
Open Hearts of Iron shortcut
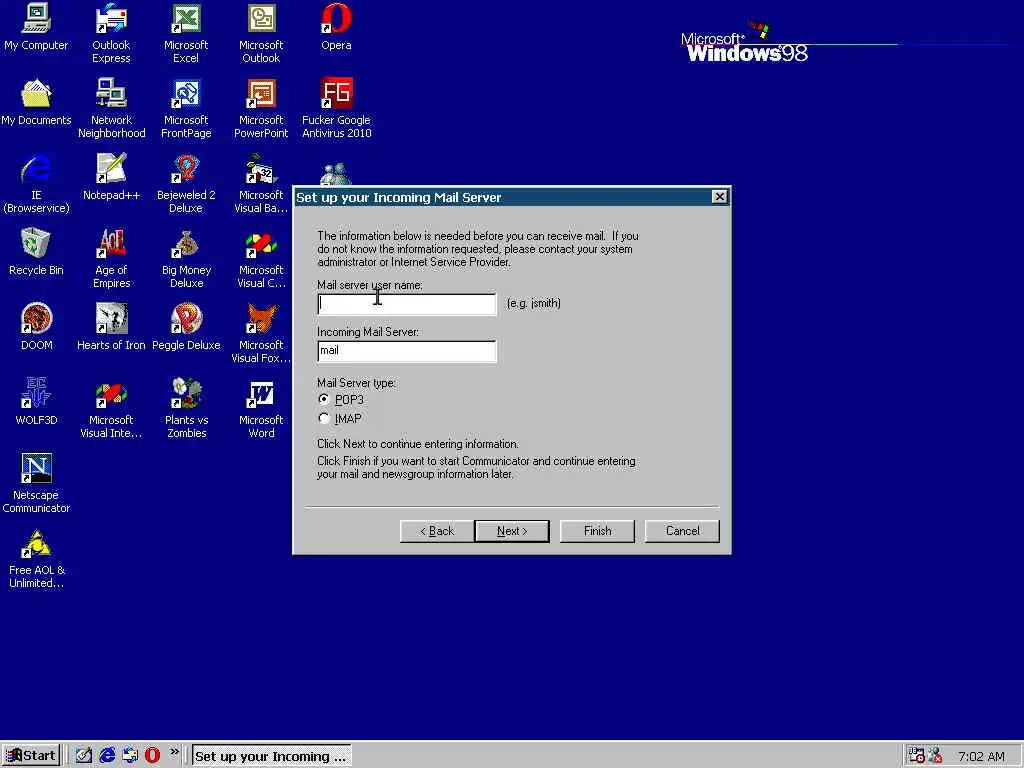tap(111, 328)
